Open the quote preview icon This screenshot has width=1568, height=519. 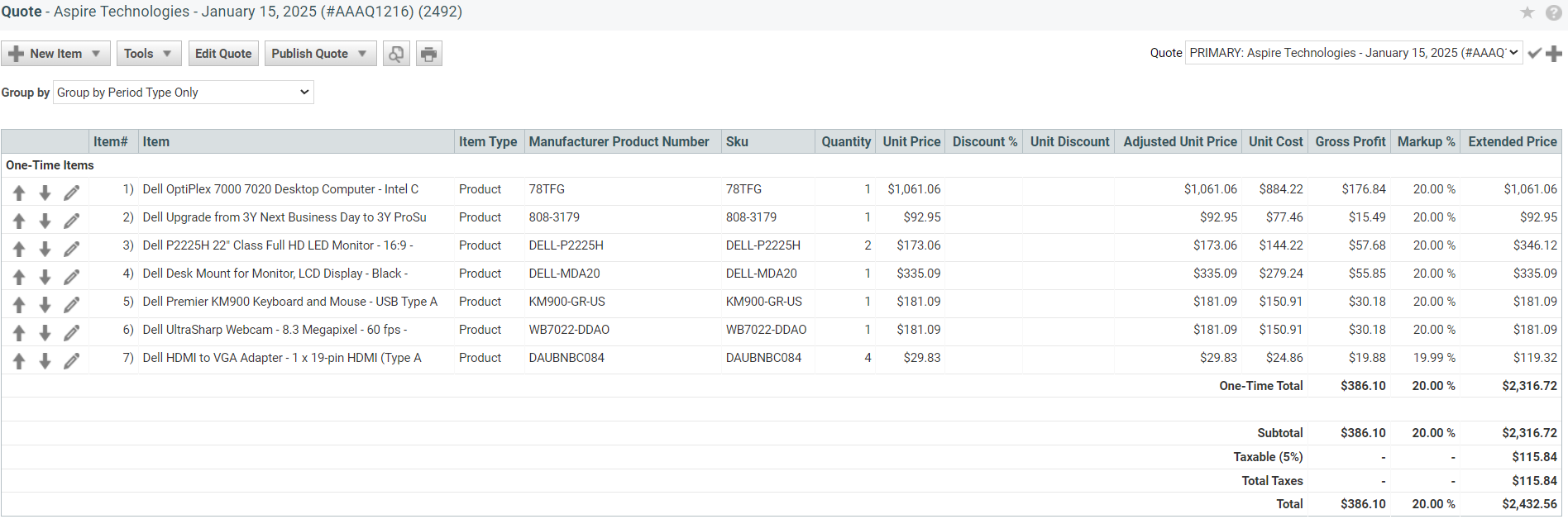point(396,54)
